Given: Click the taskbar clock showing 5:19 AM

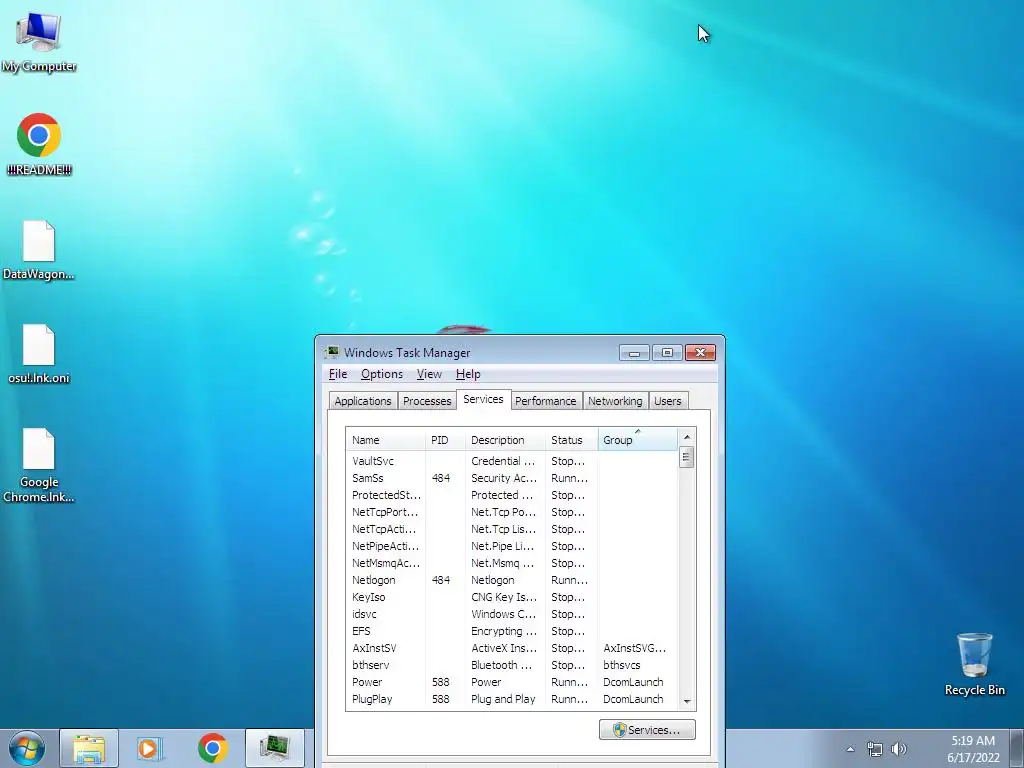Looking at the screenshot, I should point(973,749).
